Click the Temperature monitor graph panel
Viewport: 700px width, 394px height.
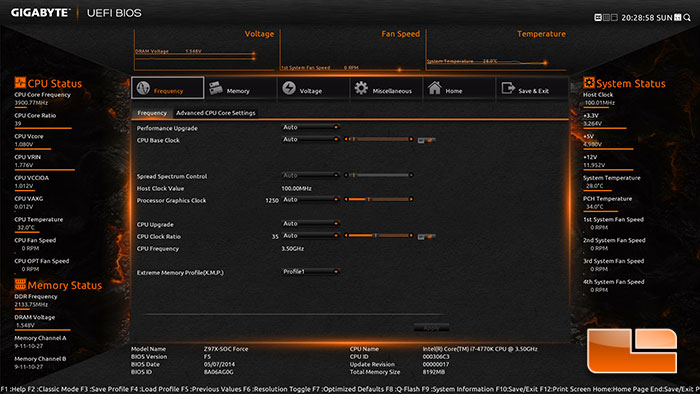(496, 50)
